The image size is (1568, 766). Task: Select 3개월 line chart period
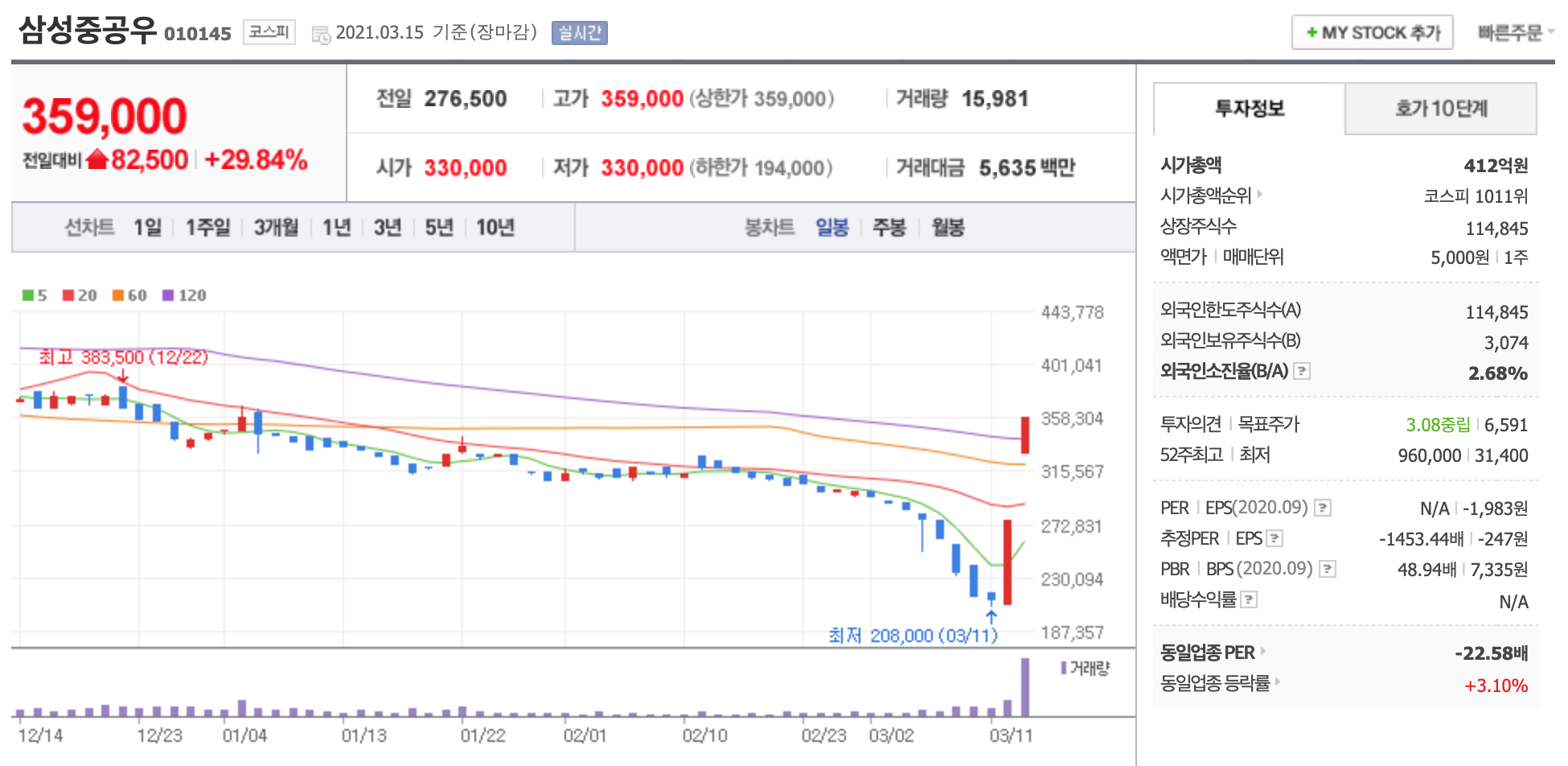coord(276,228)
